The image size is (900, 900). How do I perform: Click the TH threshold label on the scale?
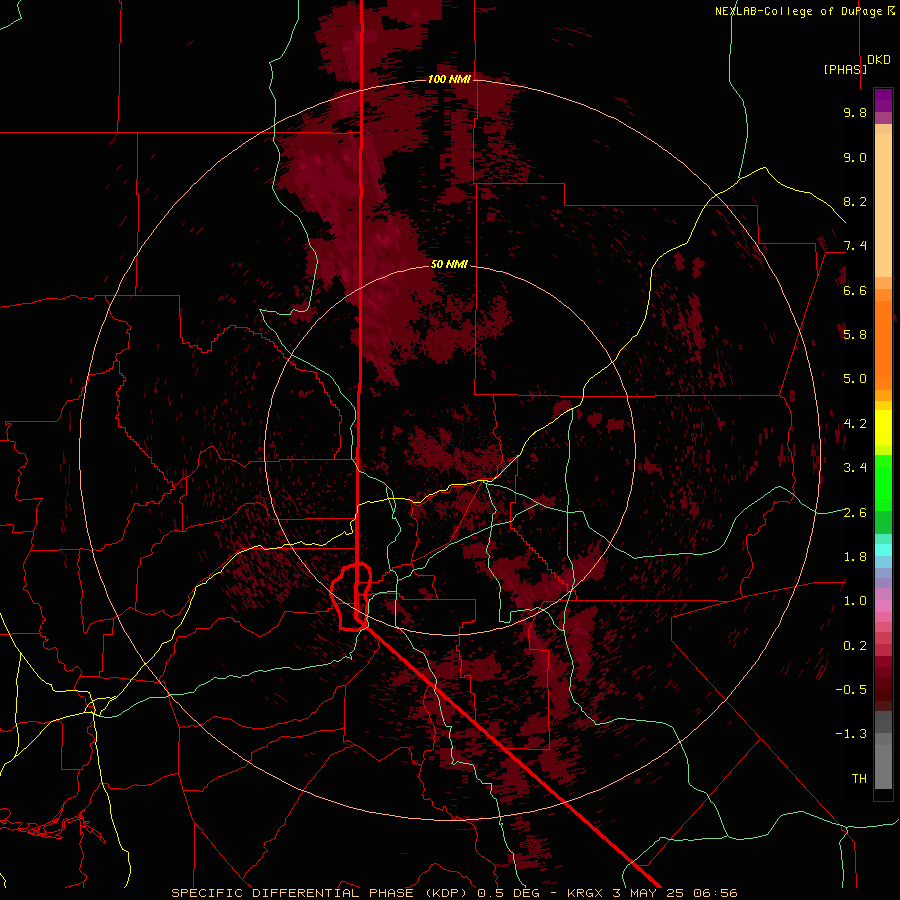click(x=859, y=779)
